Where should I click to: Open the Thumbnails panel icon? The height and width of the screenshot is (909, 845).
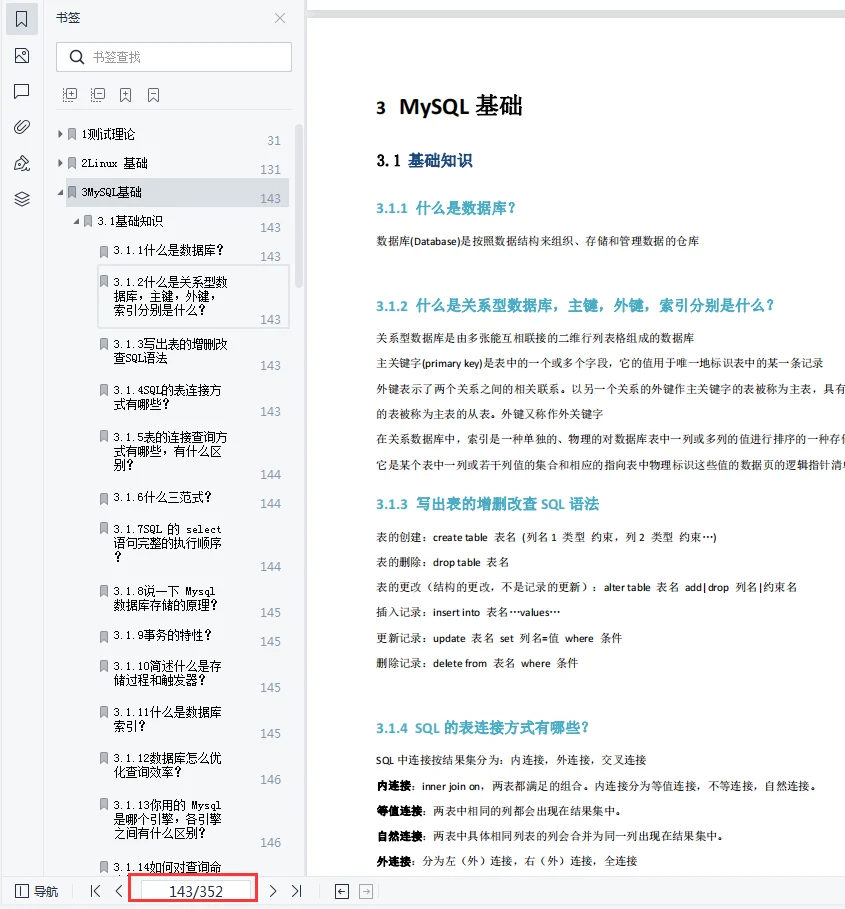[x=22, y=56]
